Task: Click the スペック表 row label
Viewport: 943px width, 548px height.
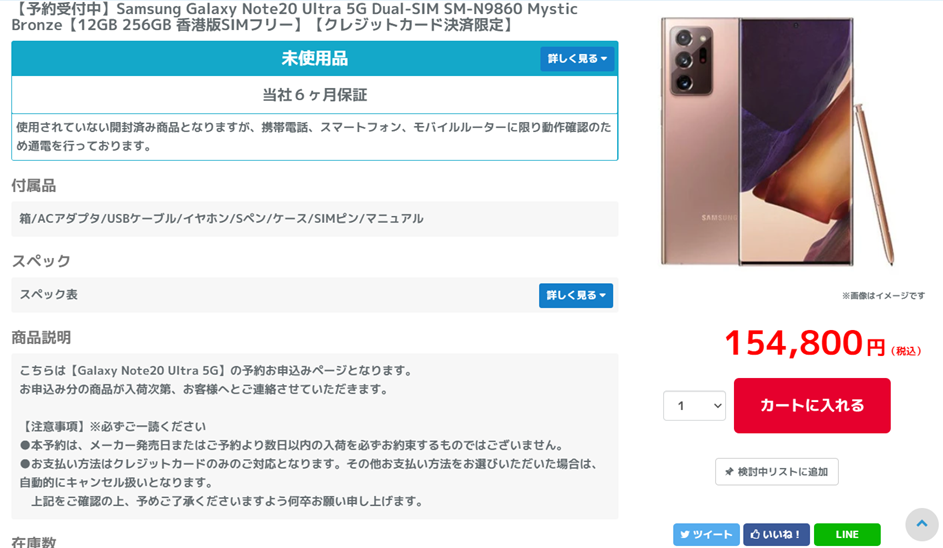Action: pyautogui.click(x=49, y=295)
